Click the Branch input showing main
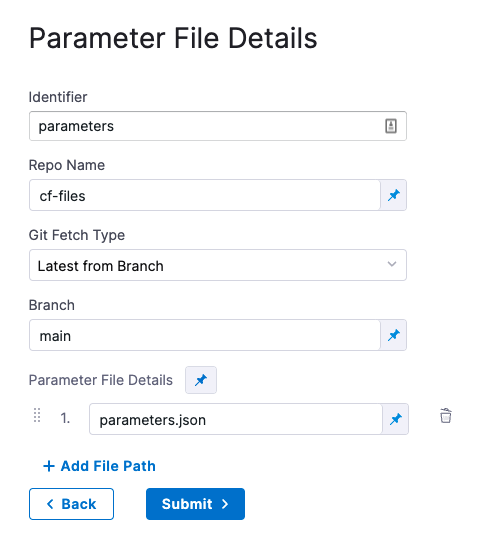The image size is (488, 559). pyautogui.click(x=205, y=335)
